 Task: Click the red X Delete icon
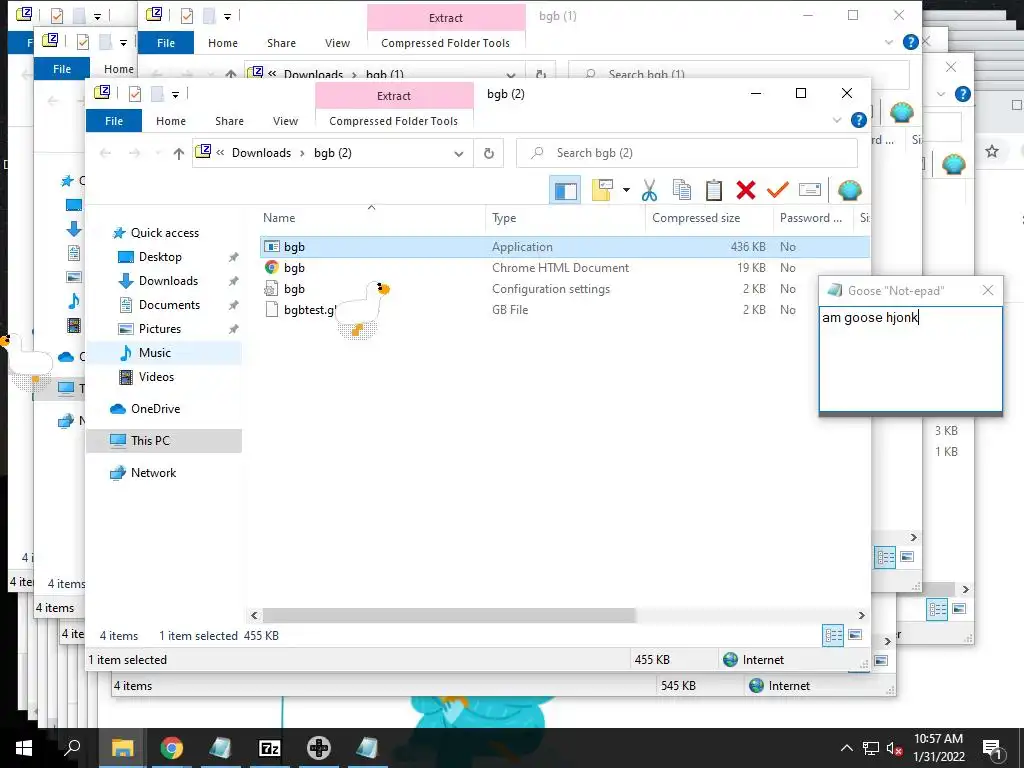point(746,190)
